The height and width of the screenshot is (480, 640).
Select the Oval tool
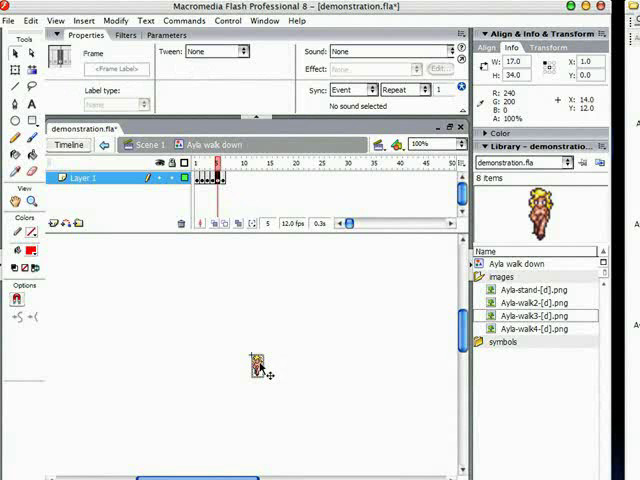point(16,121)
